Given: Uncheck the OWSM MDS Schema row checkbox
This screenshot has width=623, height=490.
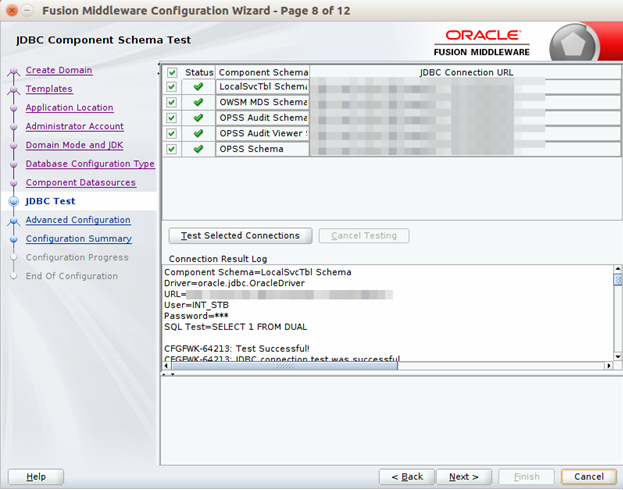Looking at the screenshot, I should [x=172, y=102].
